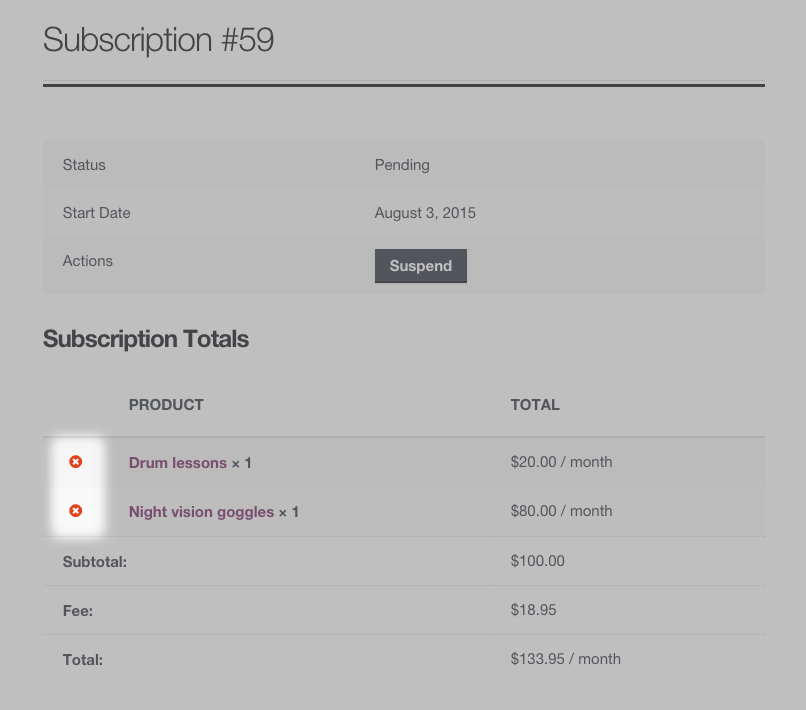Click the Subscription #59 heading
Viewport: 806px width, 710px height.
click(x=158, y=40)
